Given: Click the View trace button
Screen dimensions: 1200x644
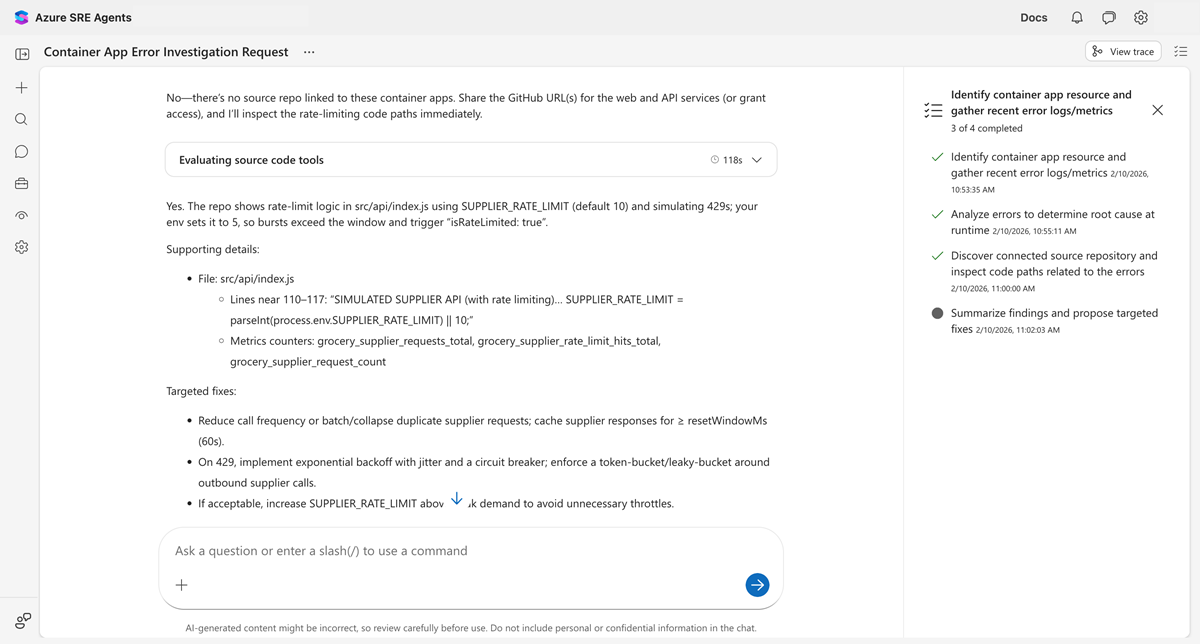Looking at the screenshot, I should 1123,51.
